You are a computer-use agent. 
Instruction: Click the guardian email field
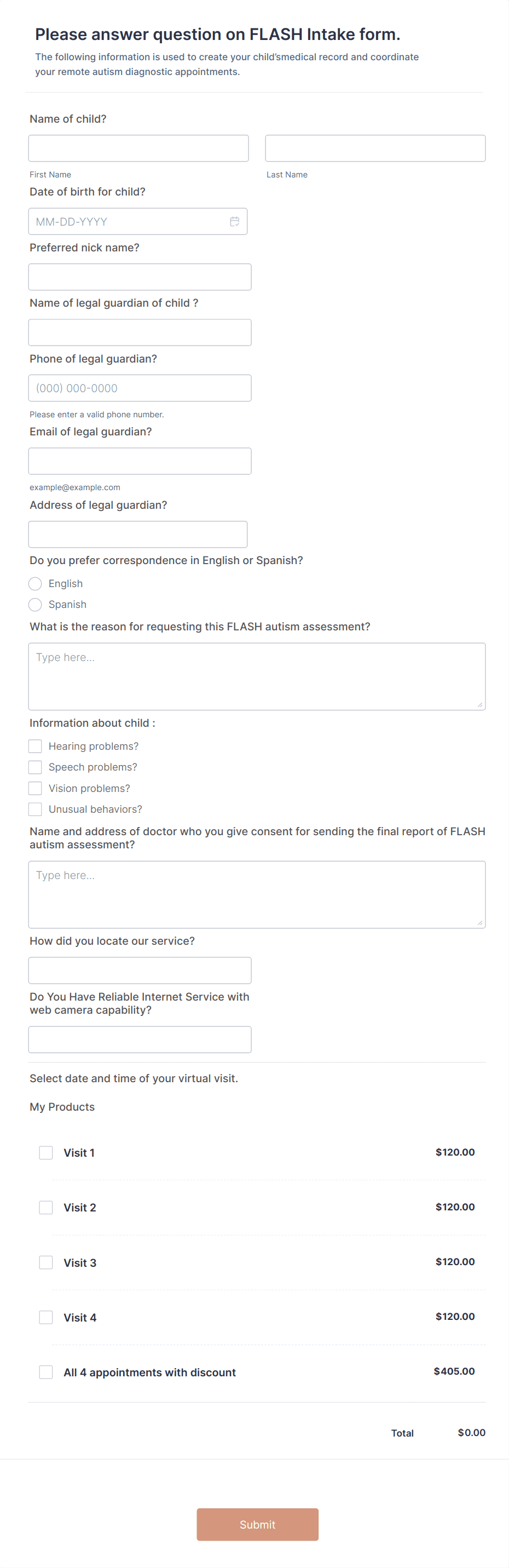click(x=139, y=460)
